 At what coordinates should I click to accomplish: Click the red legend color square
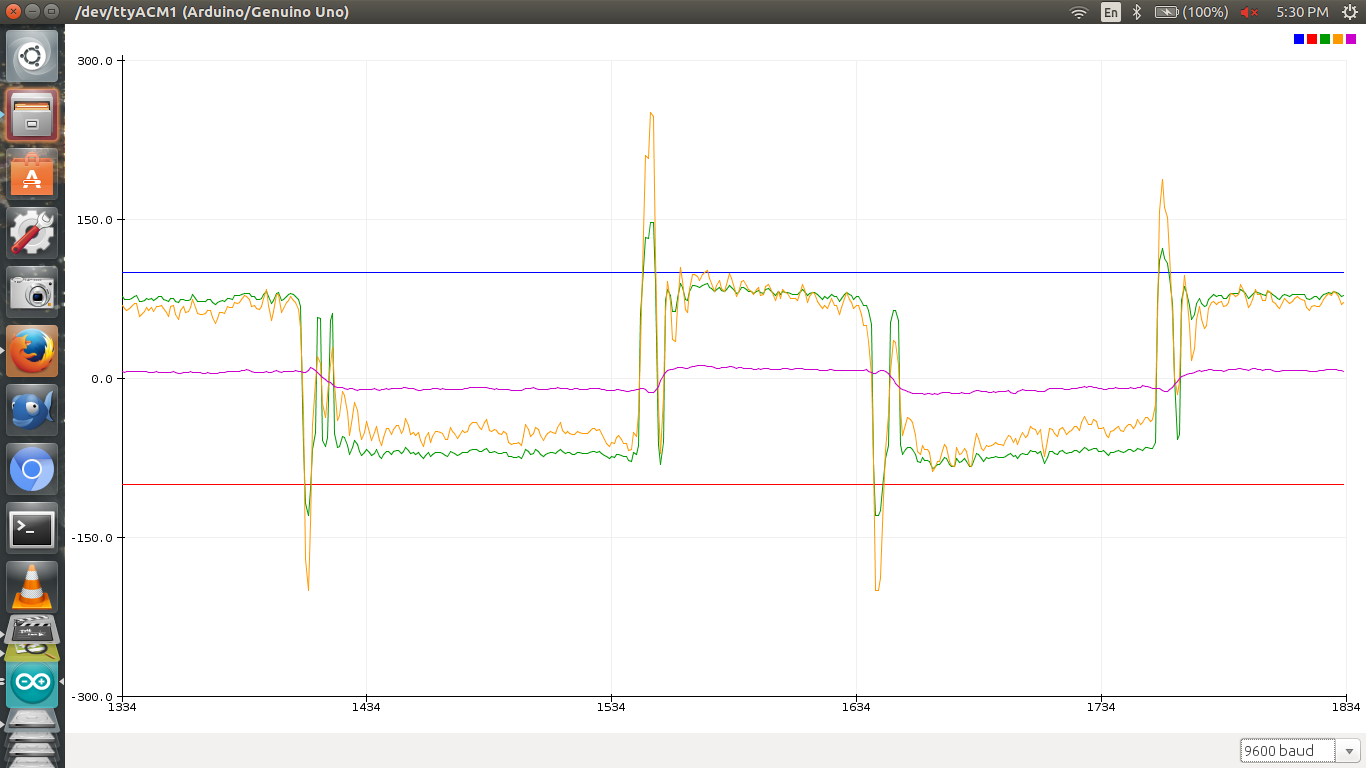point(1312,39)
